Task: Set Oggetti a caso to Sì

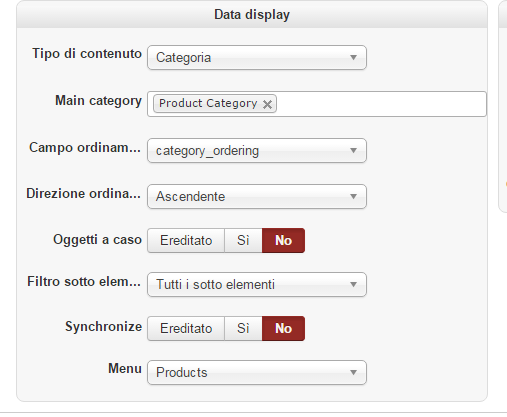Action: tap(243, 240)
